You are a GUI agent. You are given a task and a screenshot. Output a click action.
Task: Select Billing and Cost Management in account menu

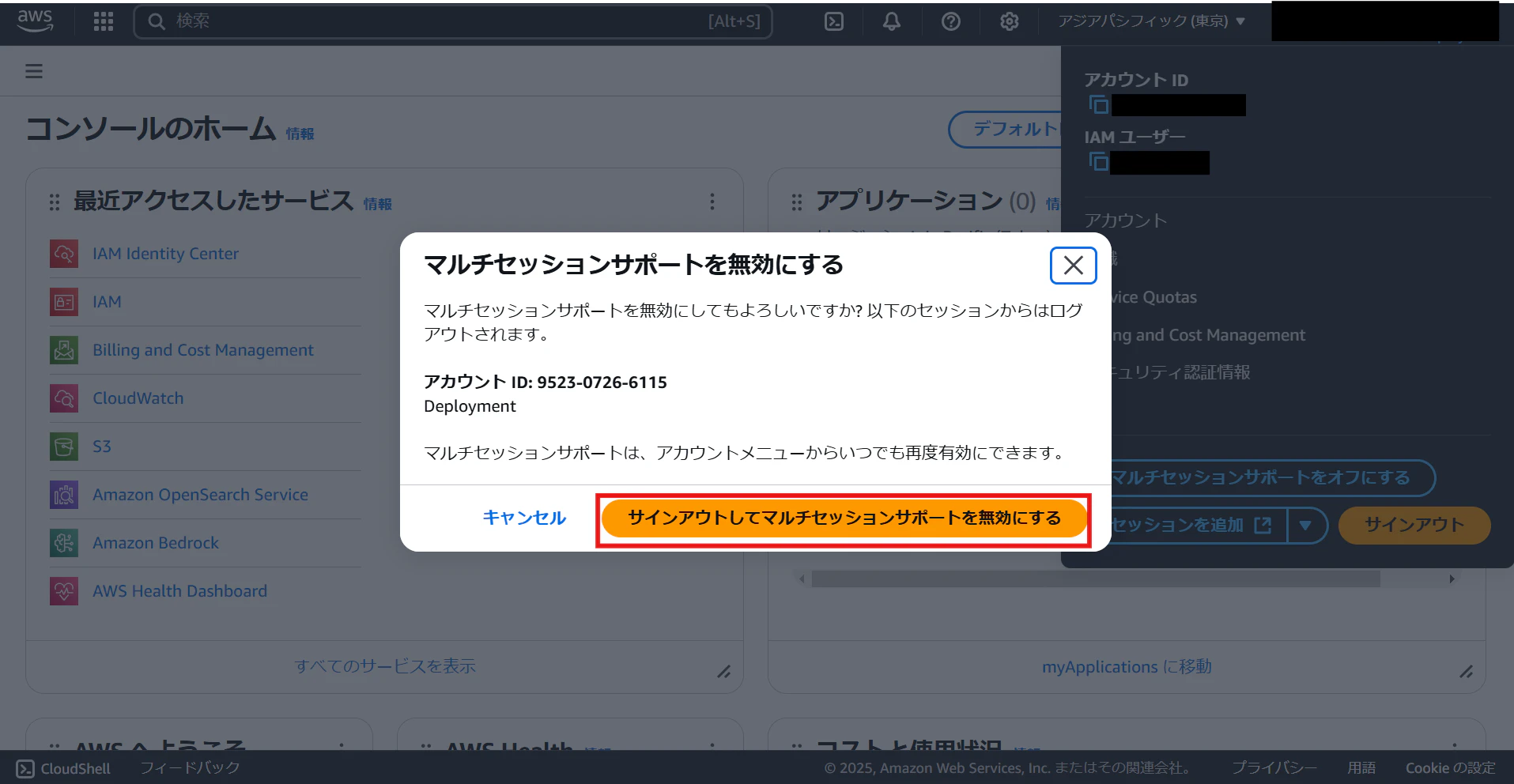pyautogui.click(x=1208, y=335)
